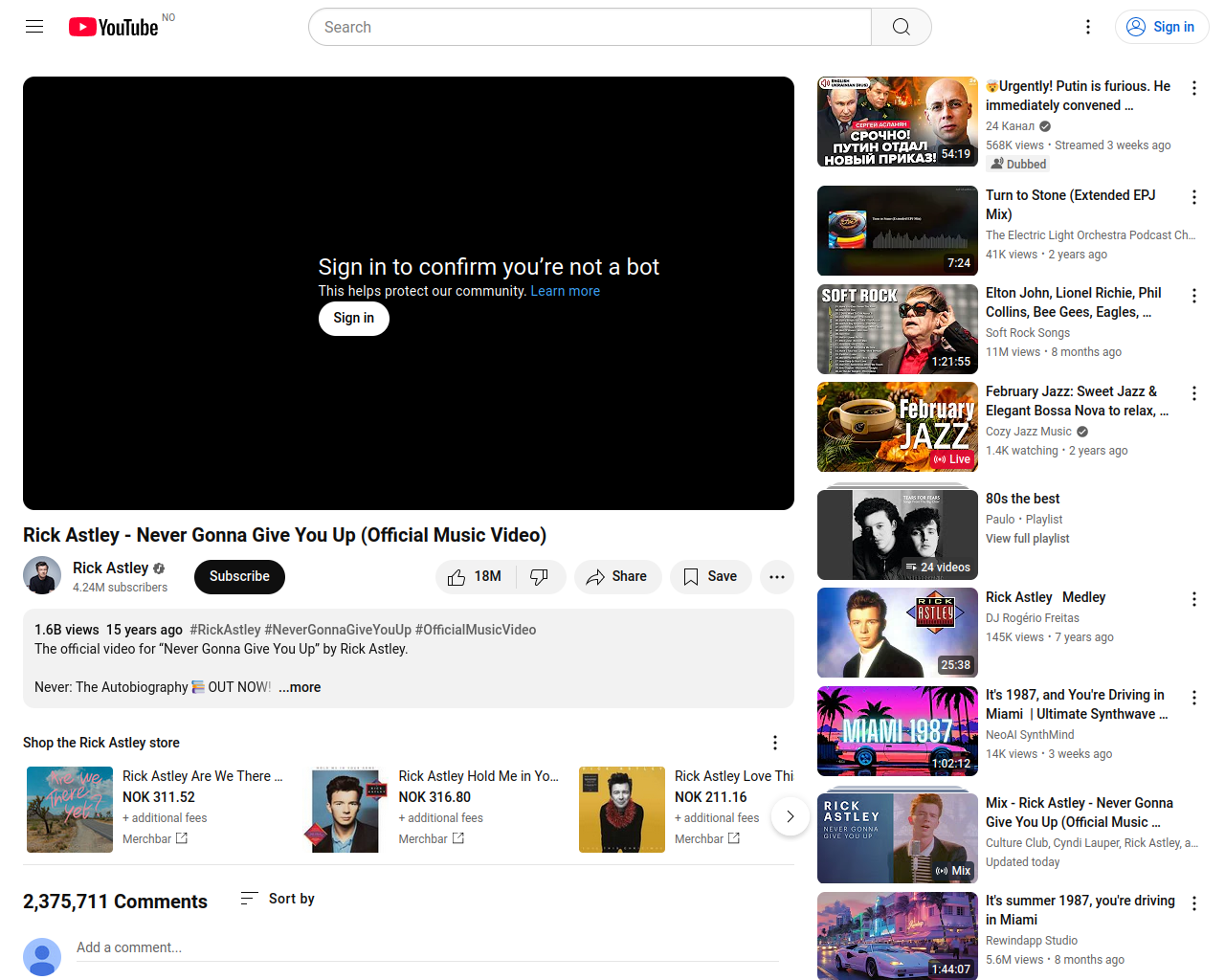
Task: Open options for Rick Astley Medley video
Action: coord(1194,599)
